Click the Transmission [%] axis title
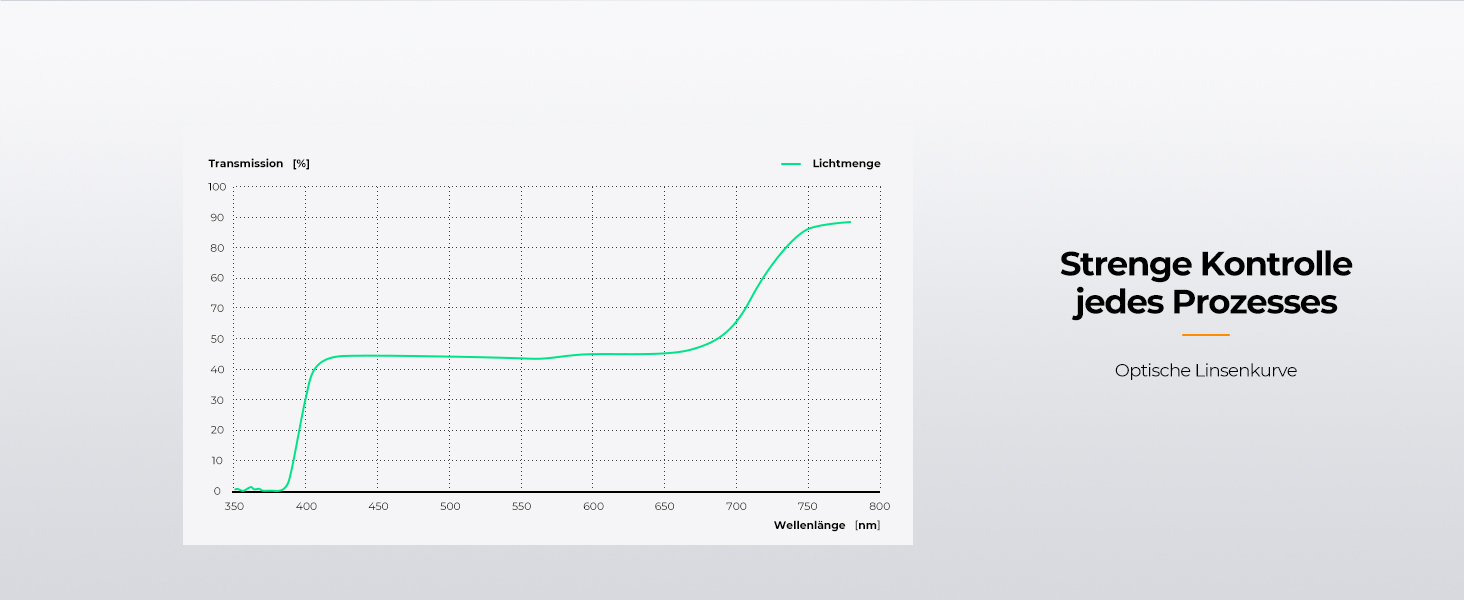Image resolution: width=1464 pixels, height=600 pixels. pos(258,164)
